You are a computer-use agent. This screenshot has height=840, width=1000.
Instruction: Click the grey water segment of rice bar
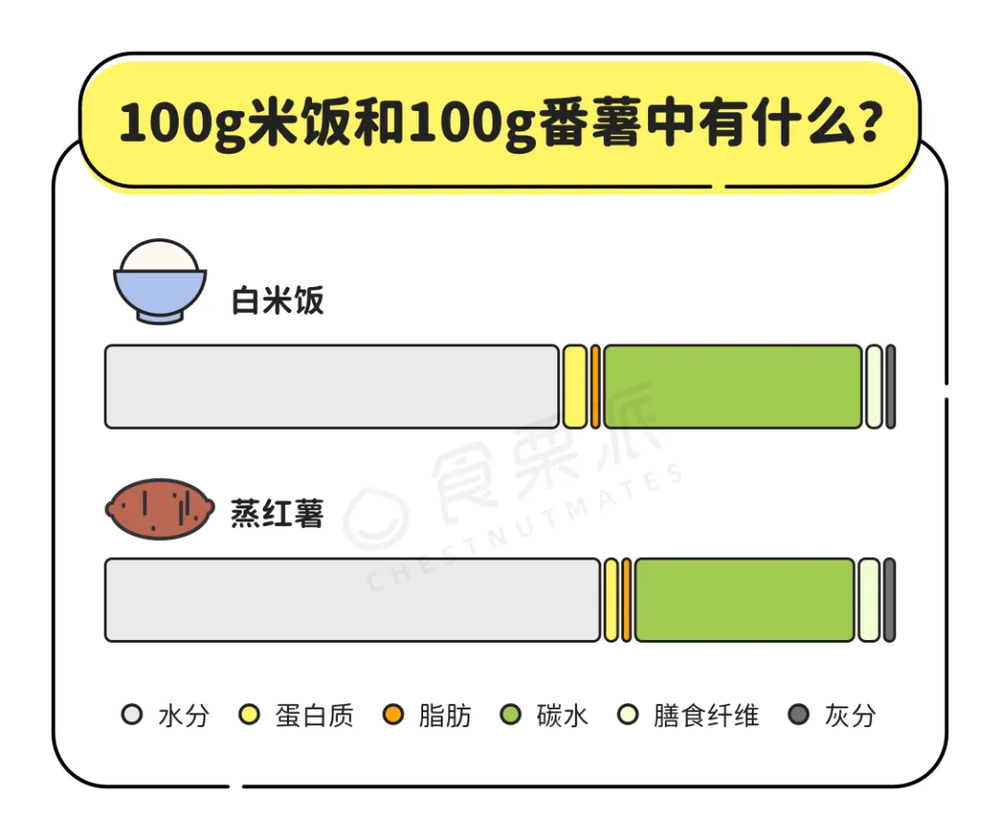(x=332, y=387)
